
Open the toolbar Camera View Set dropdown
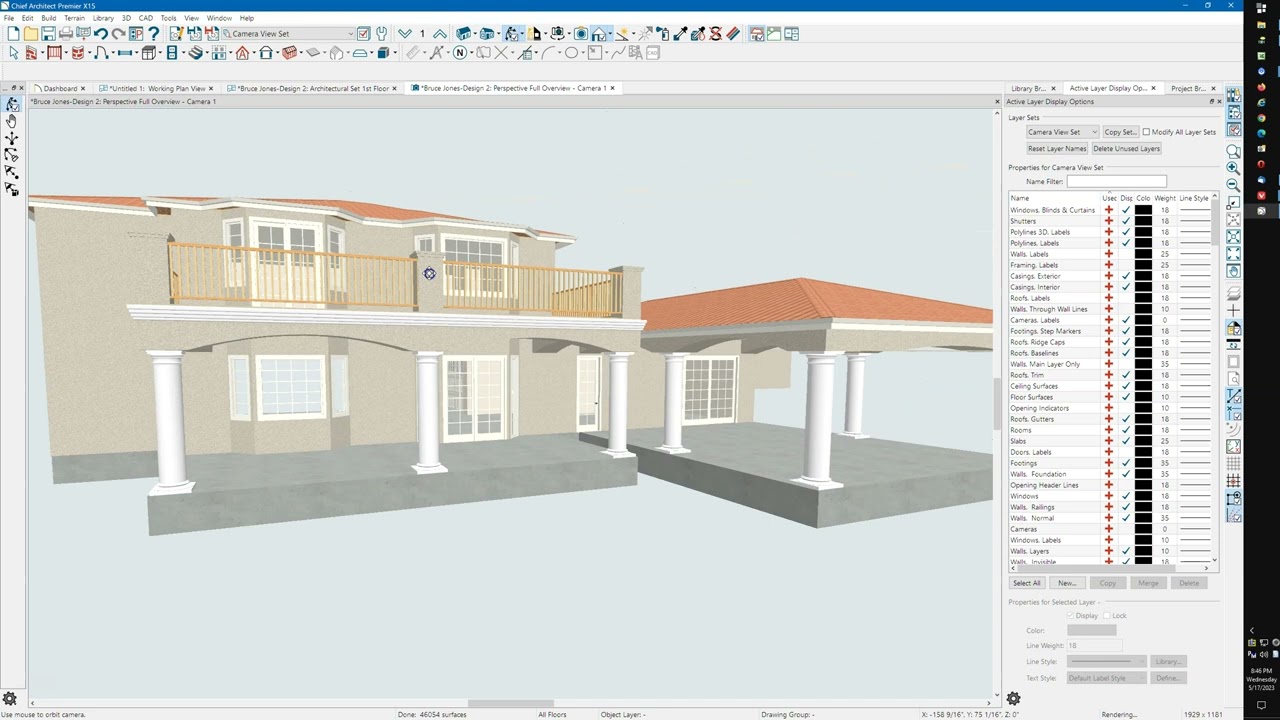[288, 34]
